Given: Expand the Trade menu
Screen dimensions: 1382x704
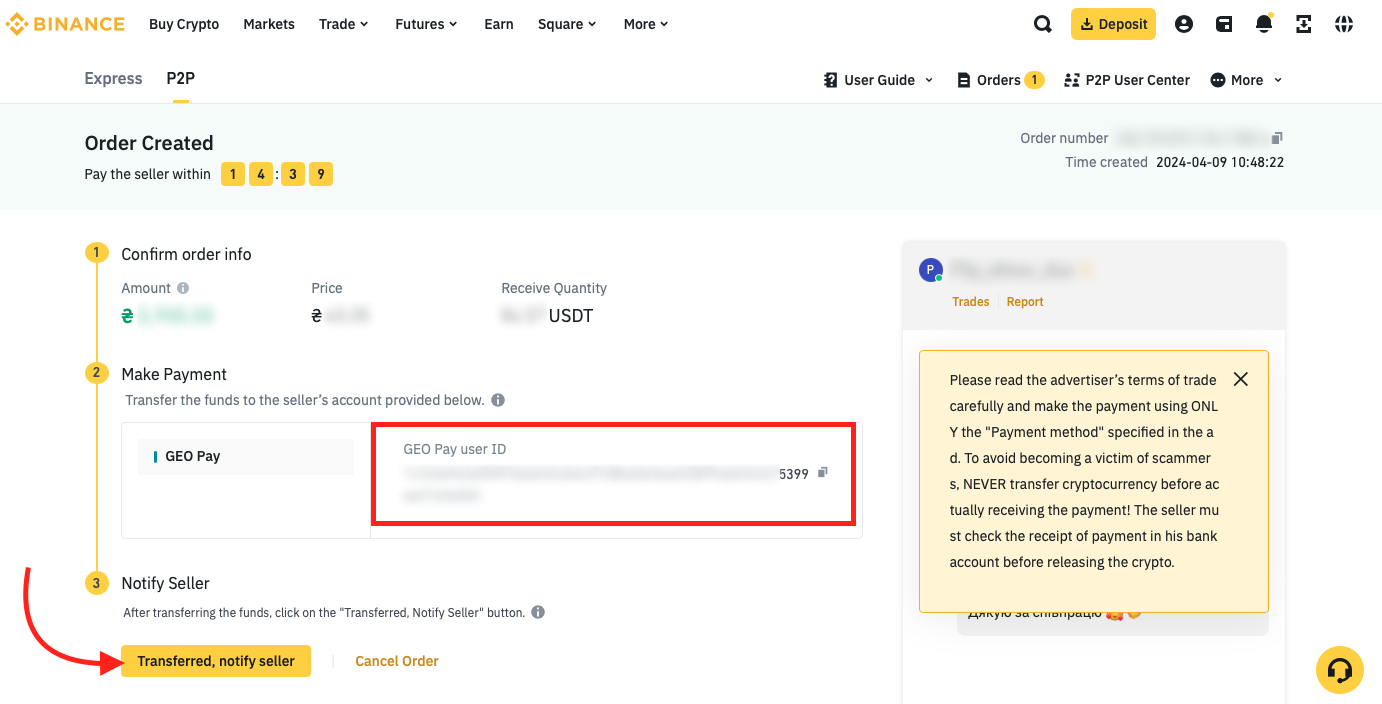Looking at the screenshot, I should coord(344,24).
